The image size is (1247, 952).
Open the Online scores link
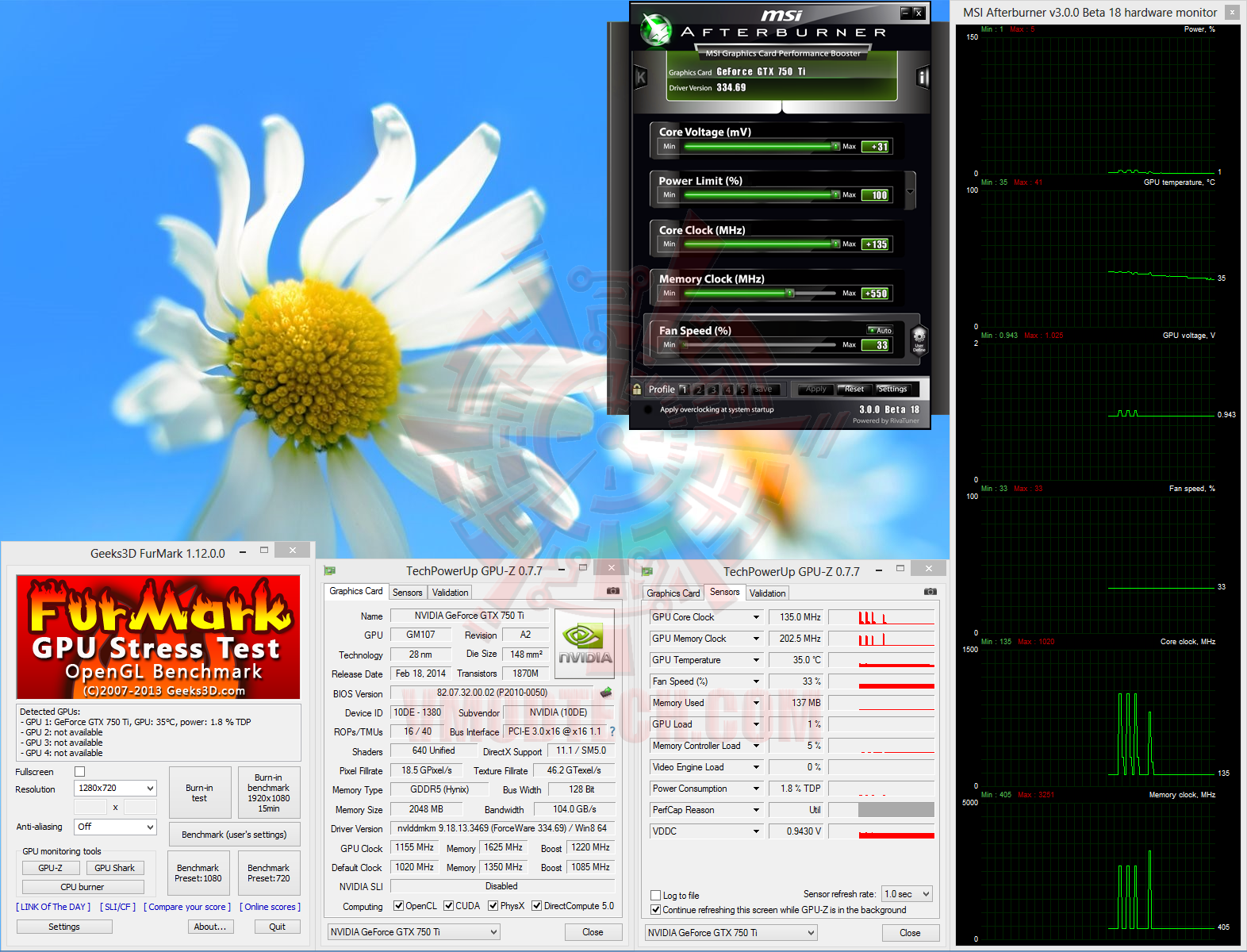tap(270, 907)
